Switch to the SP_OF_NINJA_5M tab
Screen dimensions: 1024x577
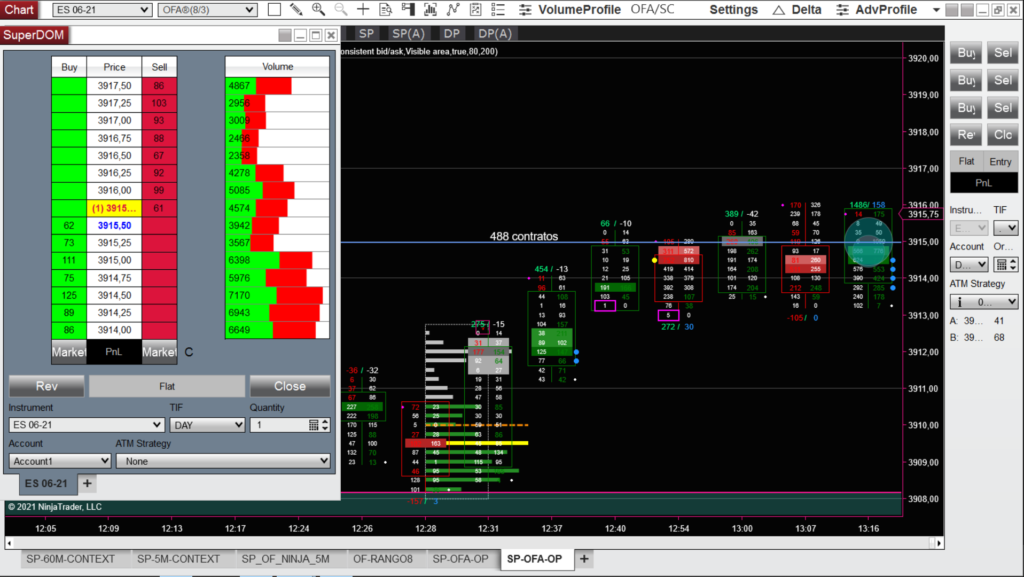285,559
